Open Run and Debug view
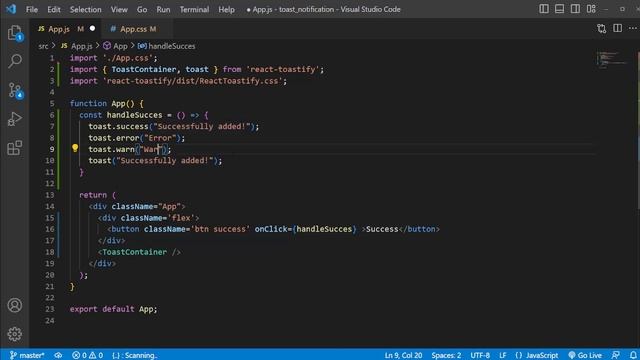 [15, 119]
